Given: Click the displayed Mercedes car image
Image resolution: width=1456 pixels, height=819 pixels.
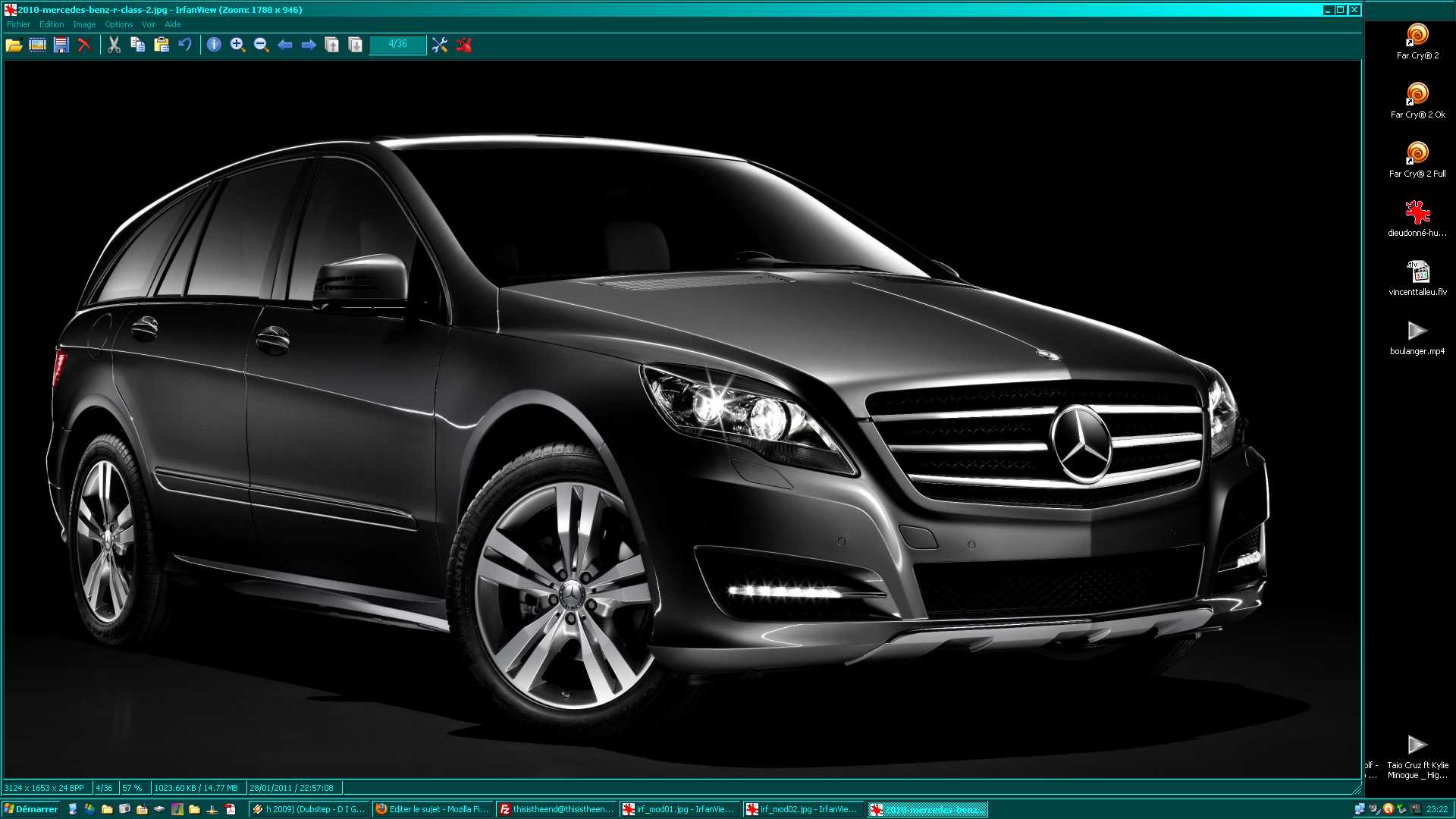Looking at the screenshot, I should [682, 419].
